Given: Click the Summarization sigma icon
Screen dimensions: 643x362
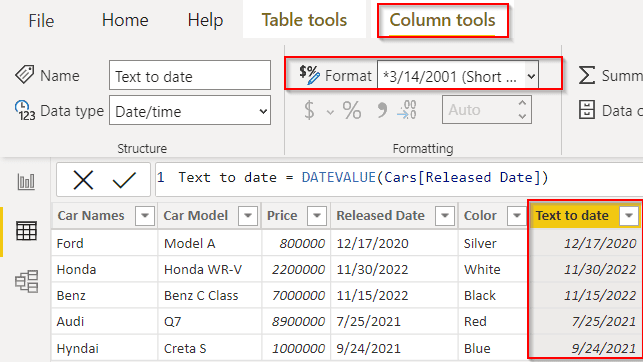Looking at the screenshot, I should click(x=587, y=75).
